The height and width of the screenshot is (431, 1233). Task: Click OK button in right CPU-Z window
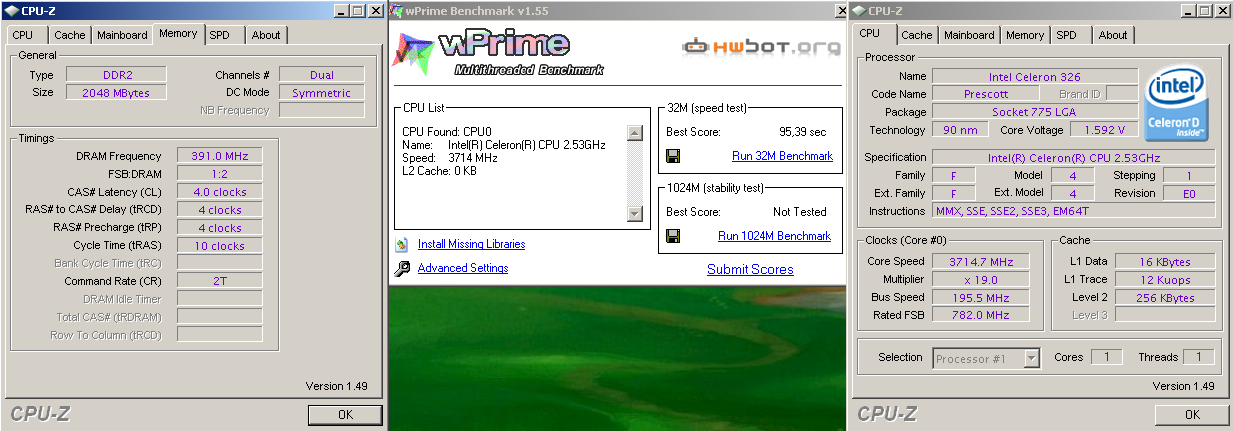(x=1192, y=414)
